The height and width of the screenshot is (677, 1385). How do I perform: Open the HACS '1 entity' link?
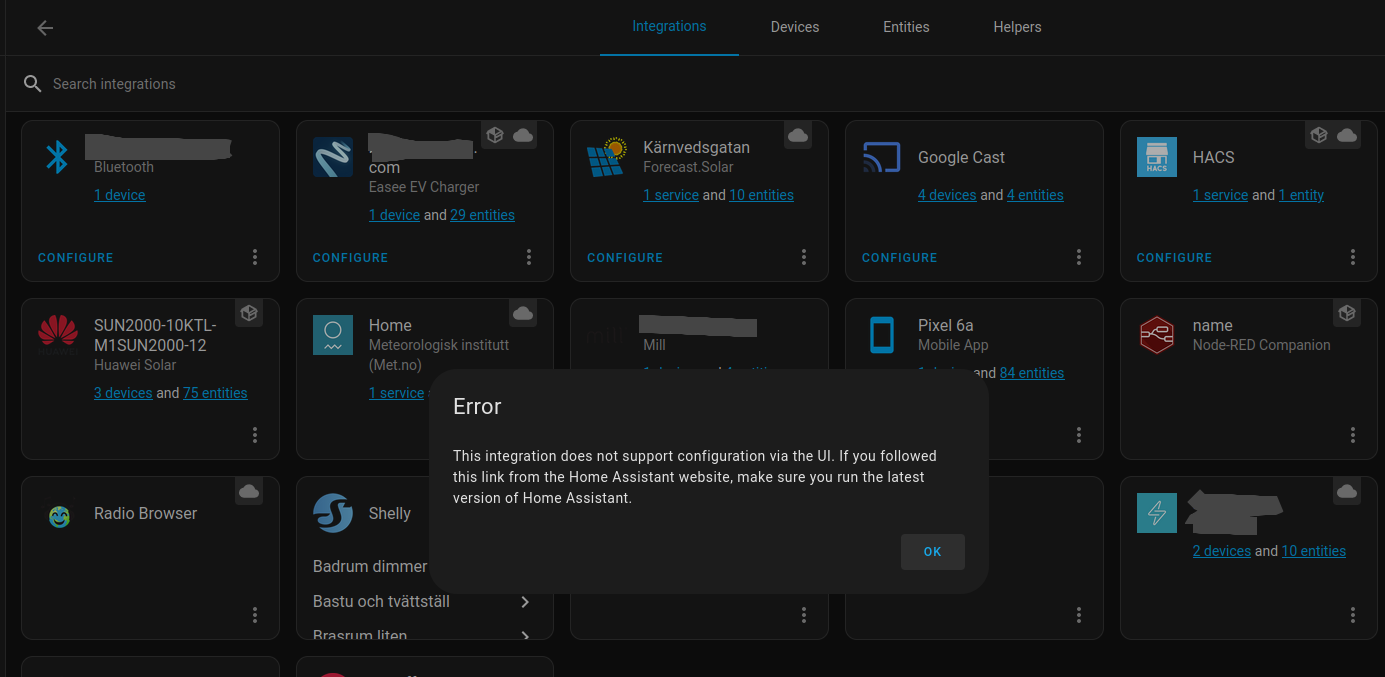pos(1301,195)
